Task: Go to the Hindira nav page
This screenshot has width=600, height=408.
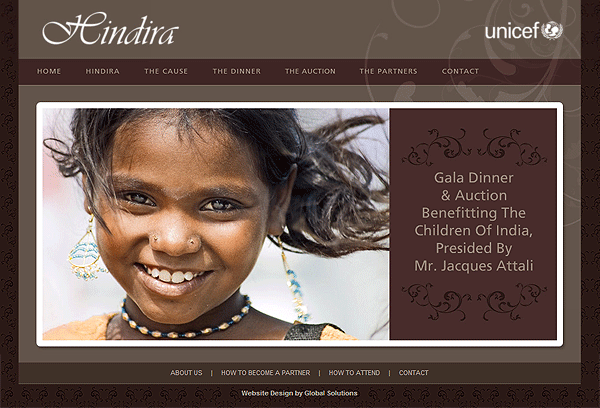Action: [x=102, y=71]
